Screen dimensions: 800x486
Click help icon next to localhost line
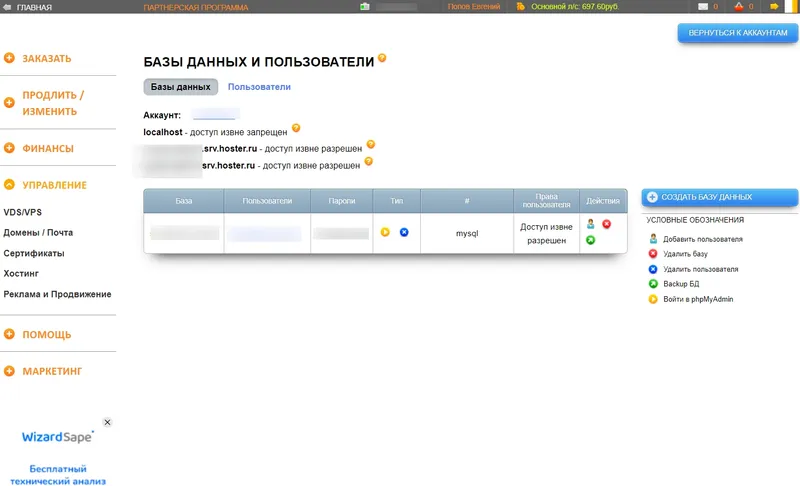pyautogui.click(x=296, y=128)
